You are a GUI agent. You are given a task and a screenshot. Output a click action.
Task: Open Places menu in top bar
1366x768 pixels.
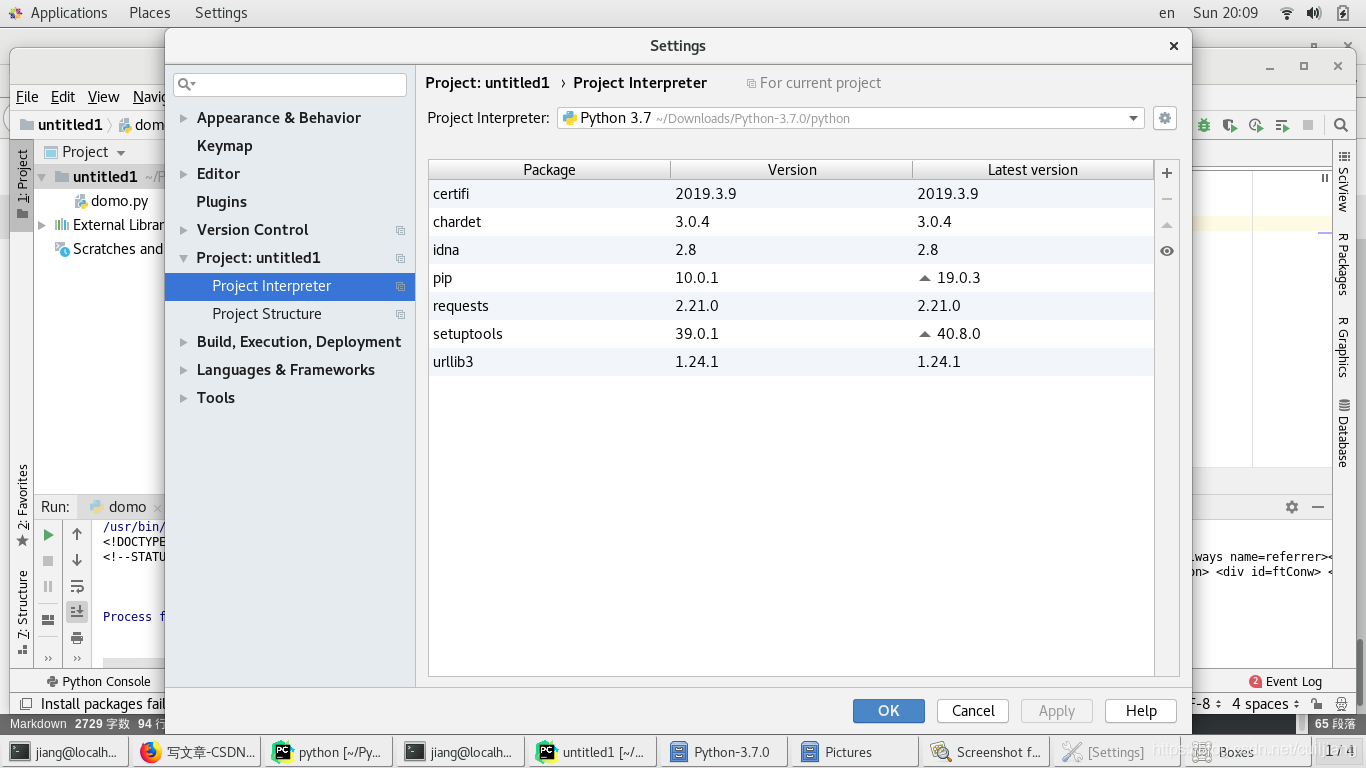pos(150,13)
